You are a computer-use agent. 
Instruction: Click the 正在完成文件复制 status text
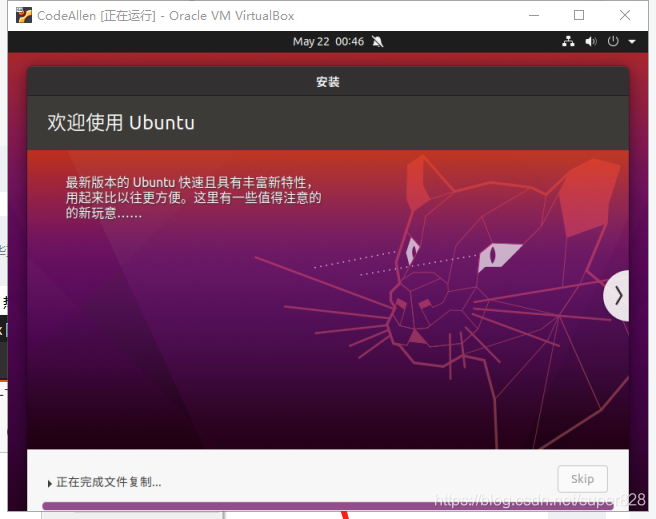click(109, 482)
